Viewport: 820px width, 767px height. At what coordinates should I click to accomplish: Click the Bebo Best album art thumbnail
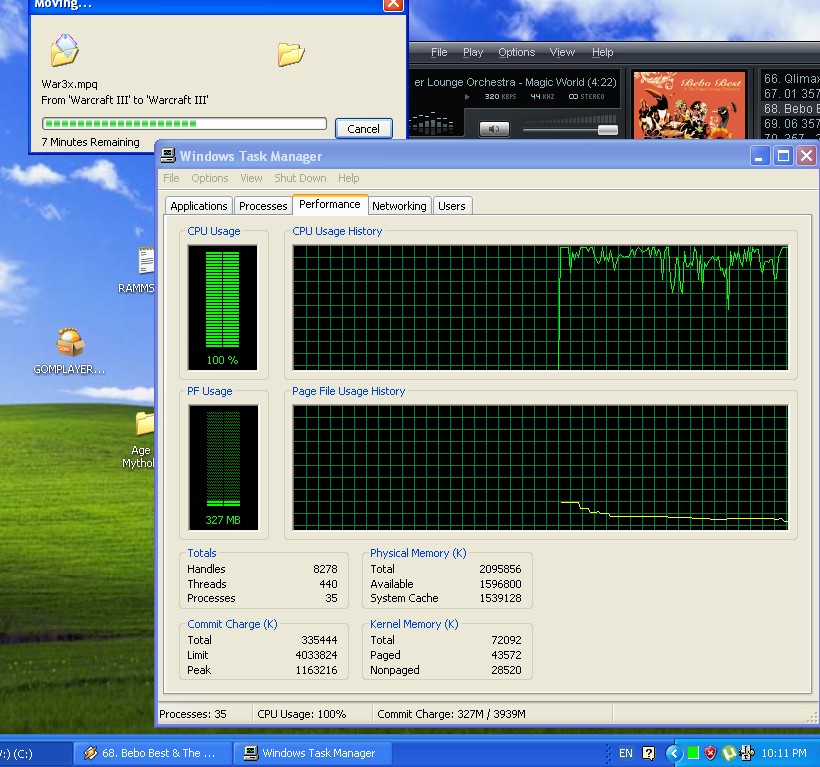point(689,105)
